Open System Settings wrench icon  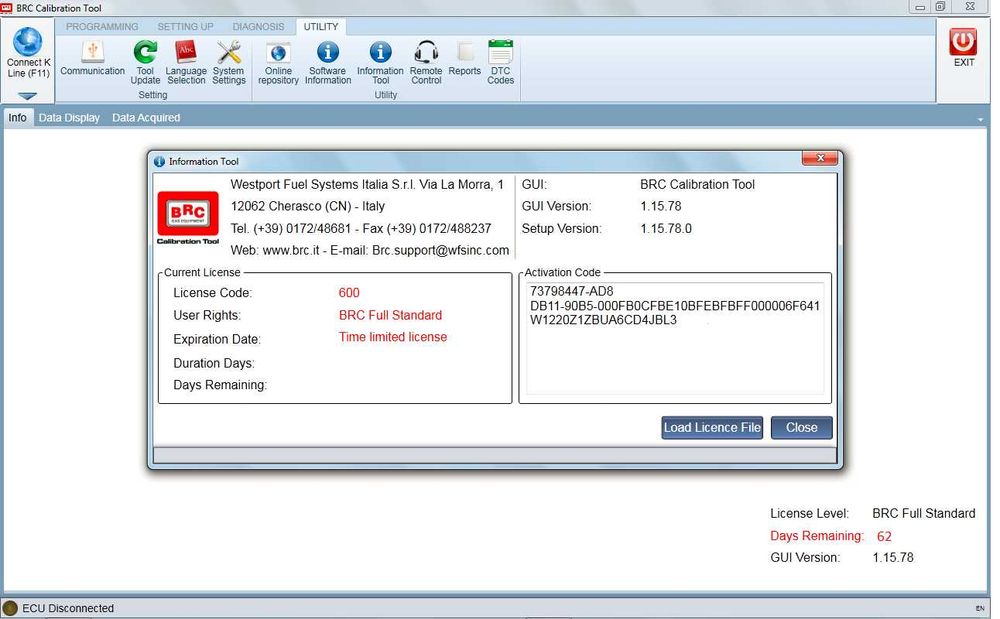(228, 52)
